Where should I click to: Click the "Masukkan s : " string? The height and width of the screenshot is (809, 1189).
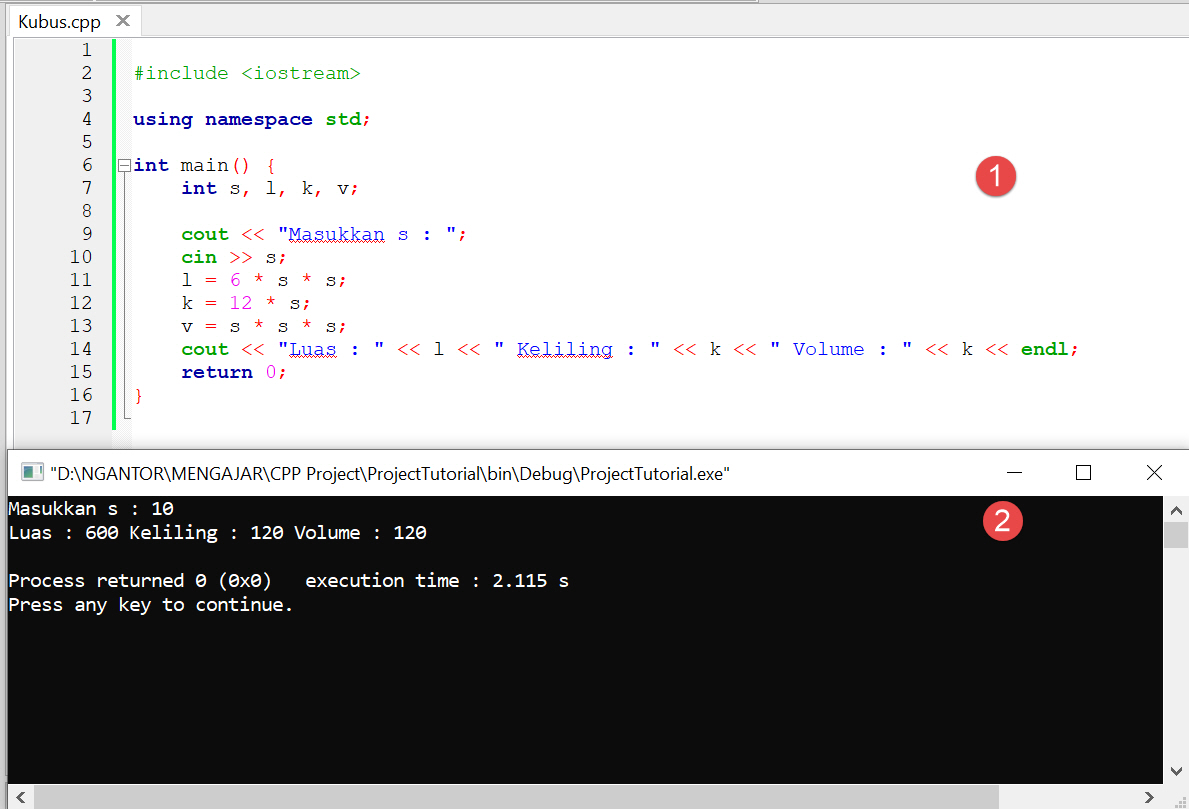368,234
